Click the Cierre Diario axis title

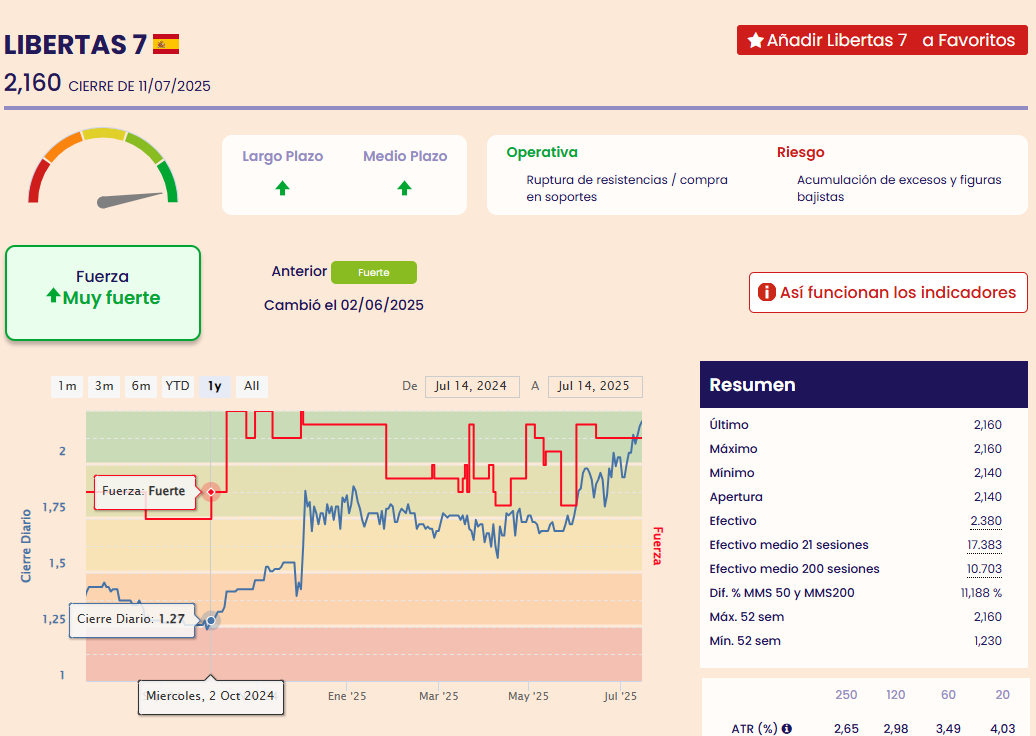pyautogui.click(x=26, y=546)
